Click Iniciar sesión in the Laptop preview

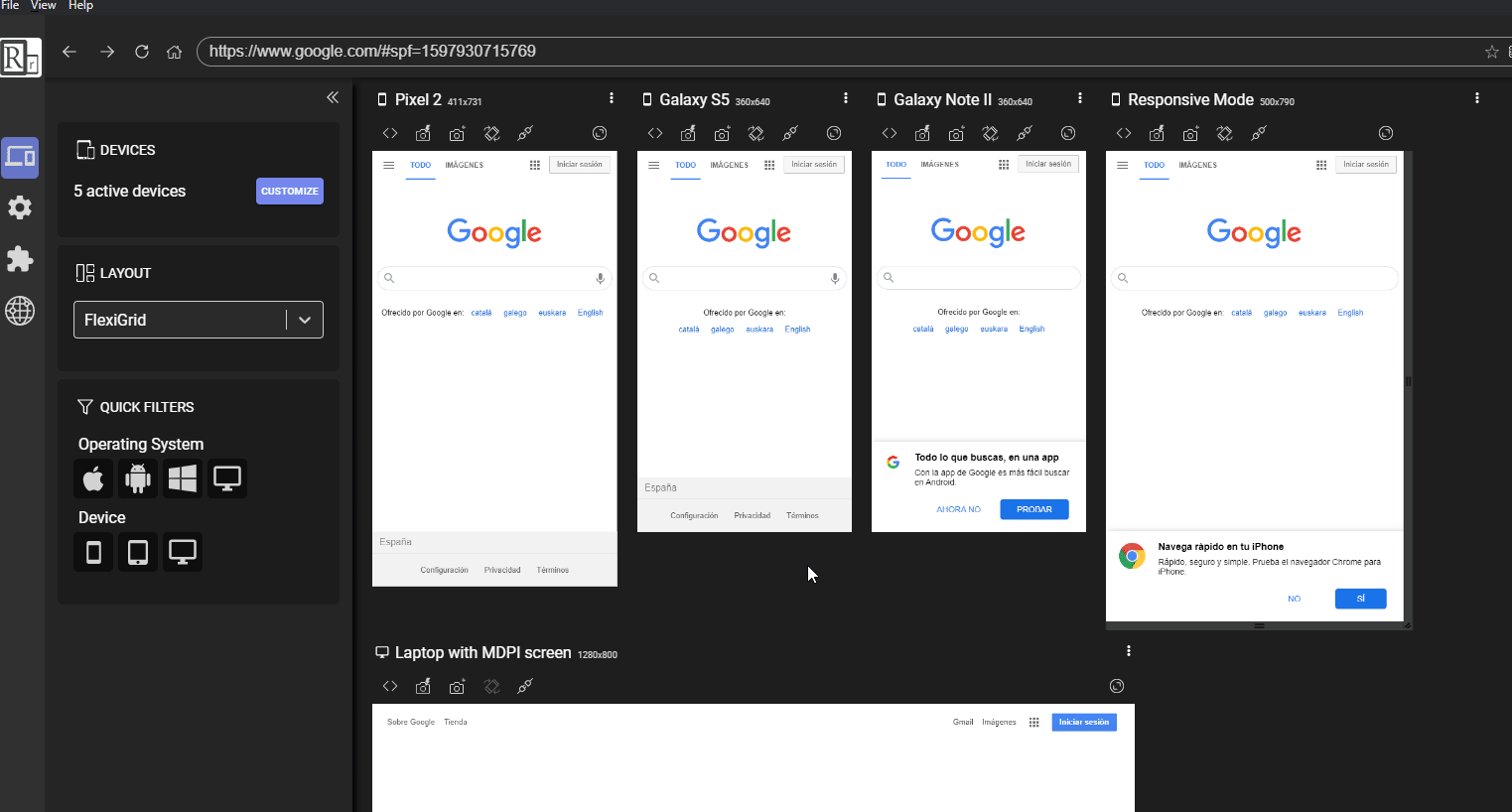coord(1084,722)
